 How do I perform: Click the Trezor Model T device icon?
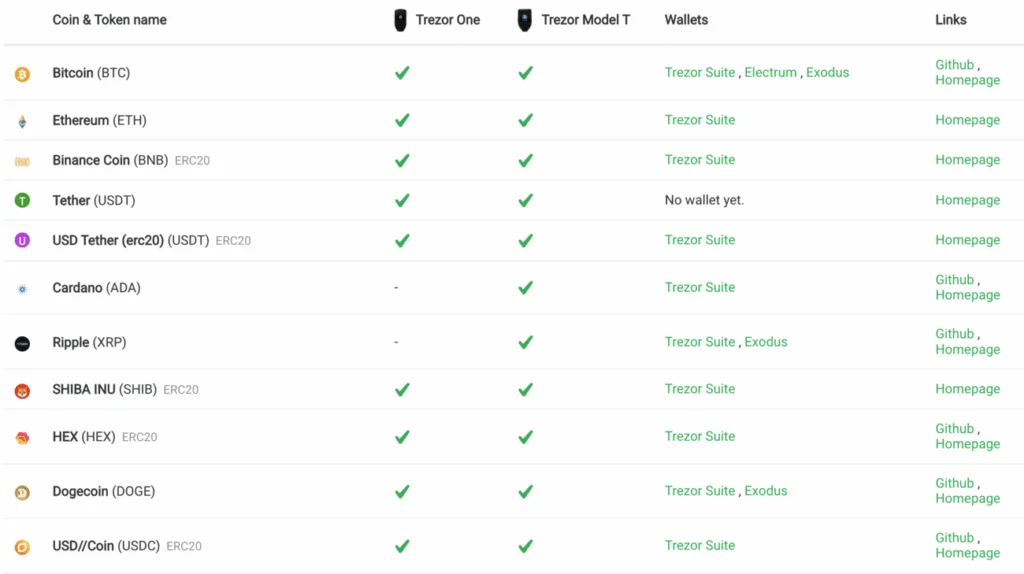(525, 20)
